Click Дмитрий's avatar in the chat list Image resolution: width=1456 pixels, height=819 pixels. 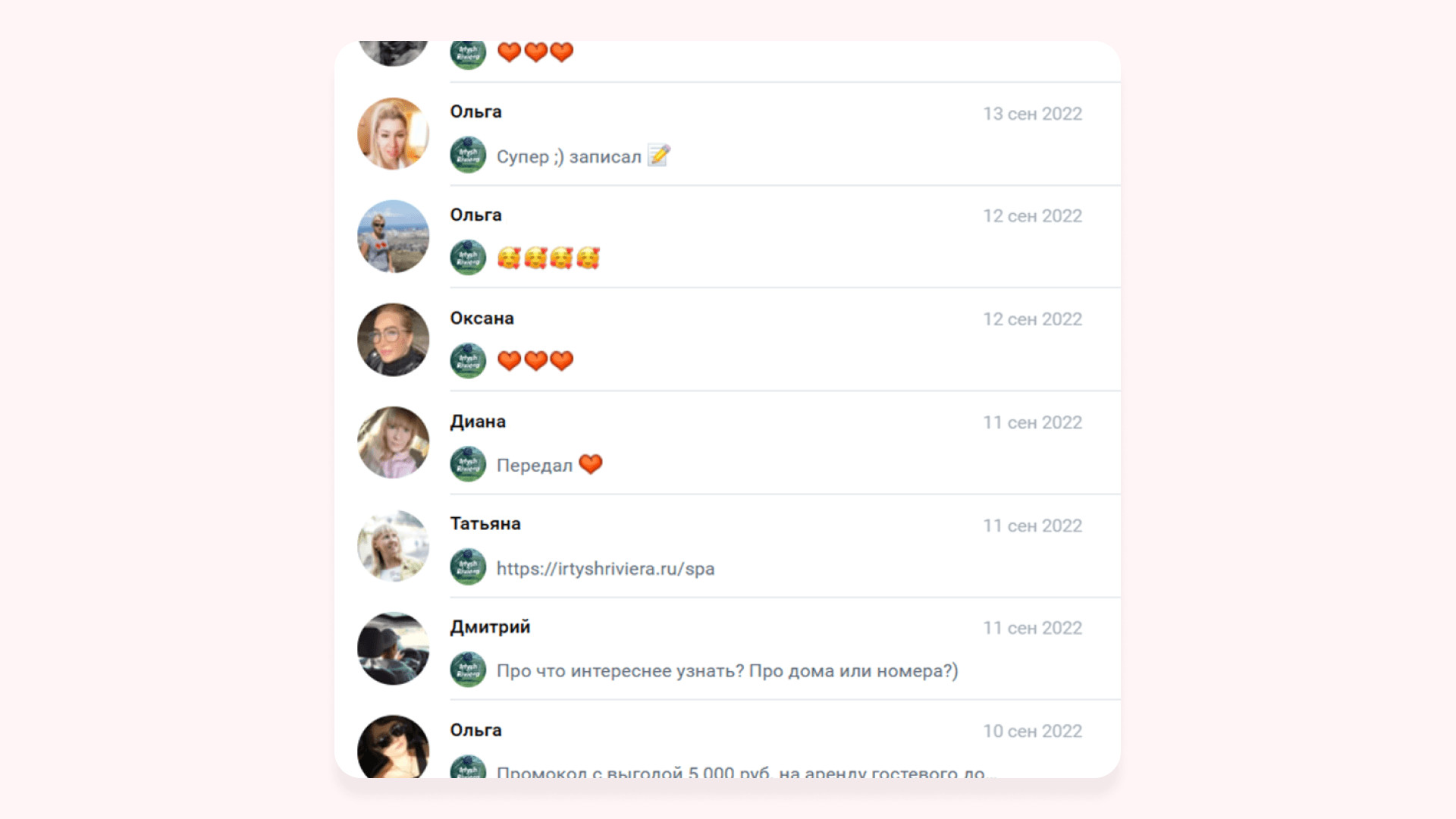(393, 648)
